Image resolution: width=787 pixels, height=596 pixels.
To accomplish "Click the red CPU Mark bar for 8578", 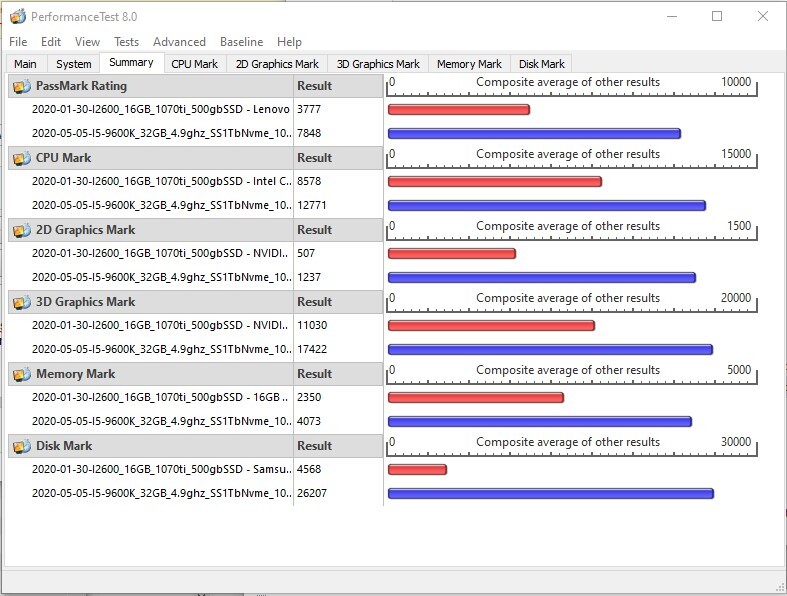I will pos(495,182).
